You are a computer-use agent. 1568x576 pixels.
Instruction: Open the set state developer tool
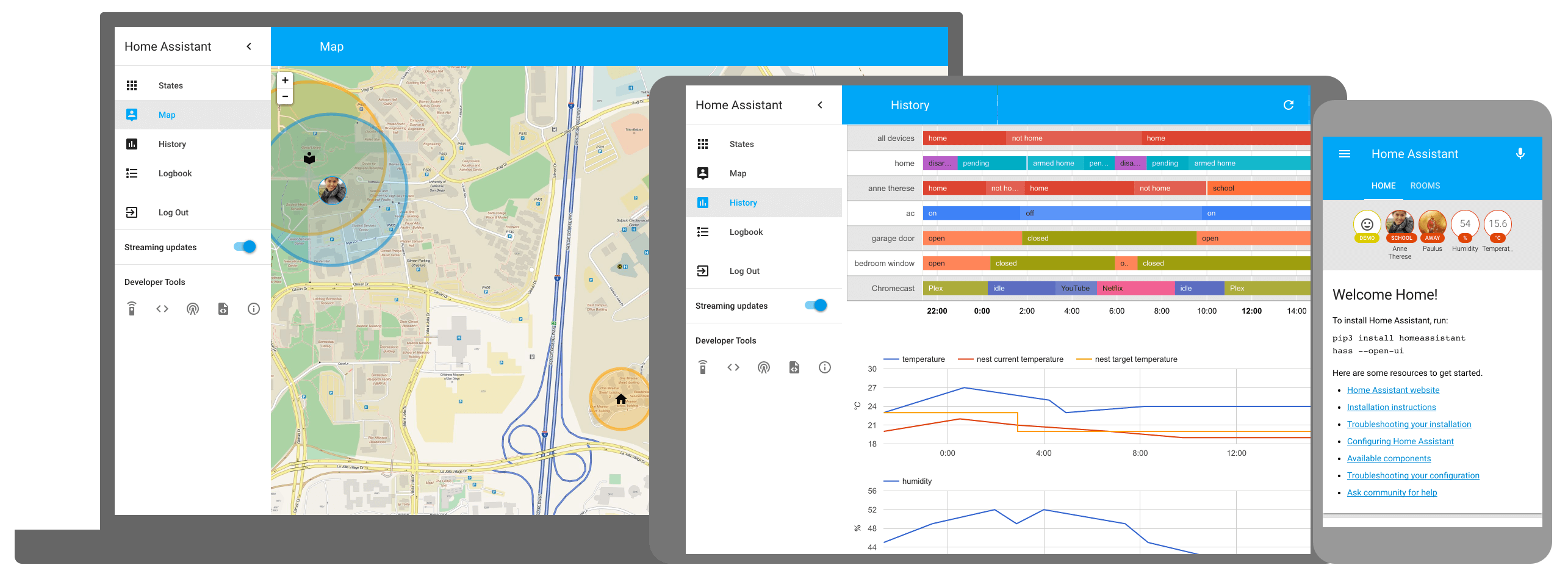[x=162, y=308]
